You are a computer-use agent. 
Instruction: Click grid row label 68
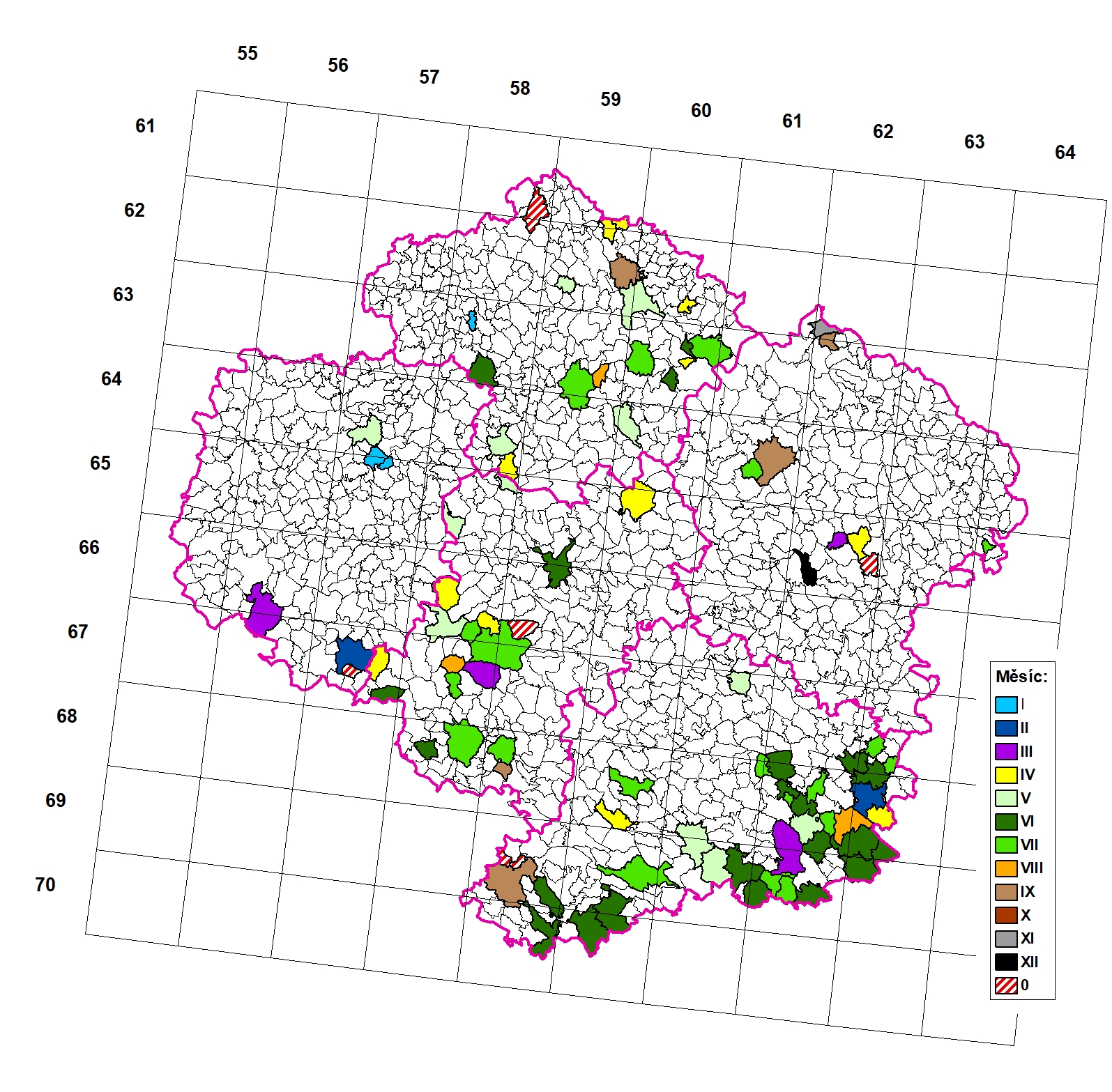[67, 716]
